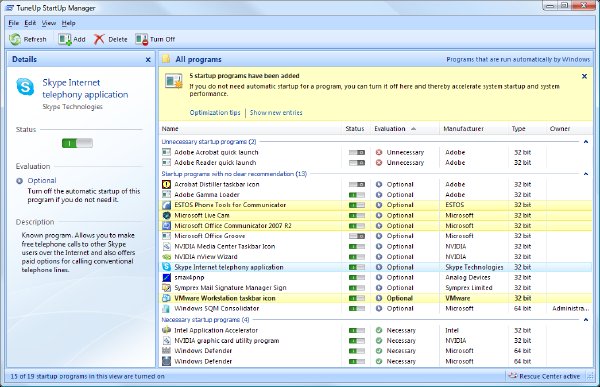Click the Symprex Mail Signature Manager icon
600x387 pixels.
point(166,287)
